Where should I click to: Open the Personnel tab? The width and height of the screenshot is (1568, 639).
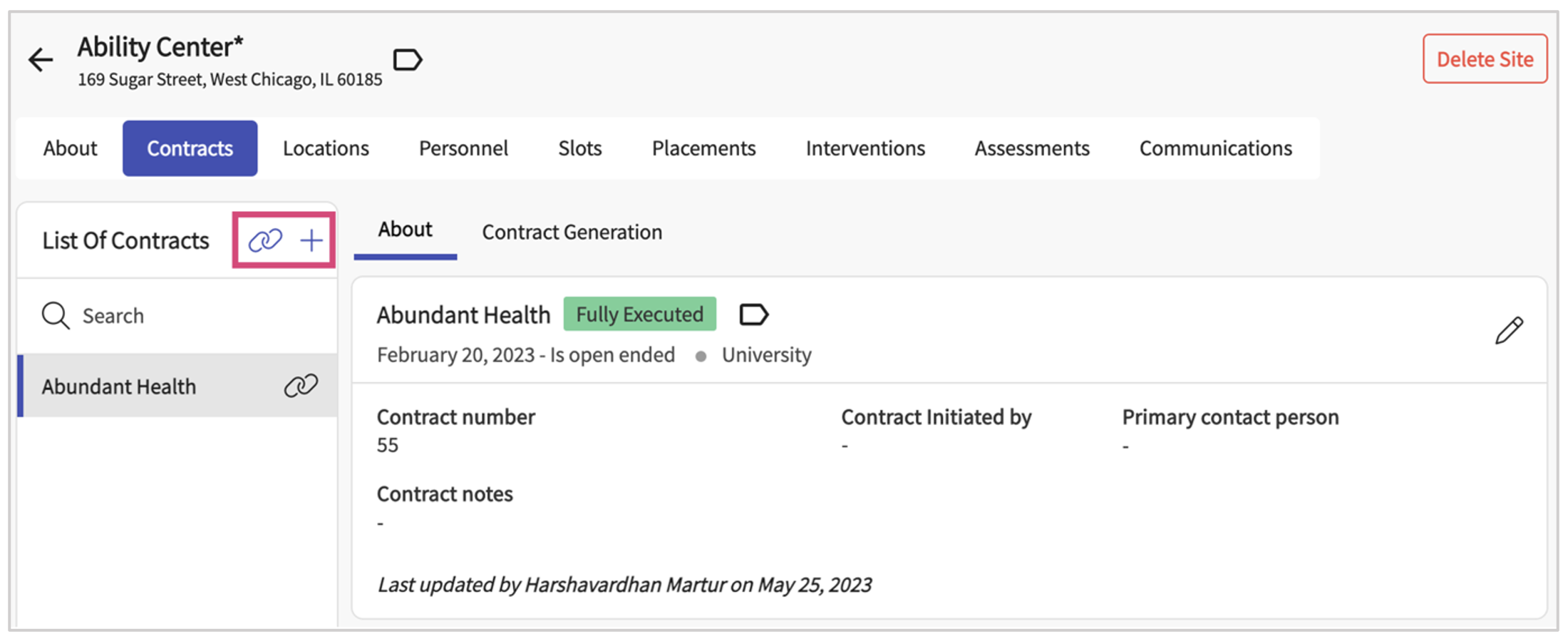[x=463, y=148]
